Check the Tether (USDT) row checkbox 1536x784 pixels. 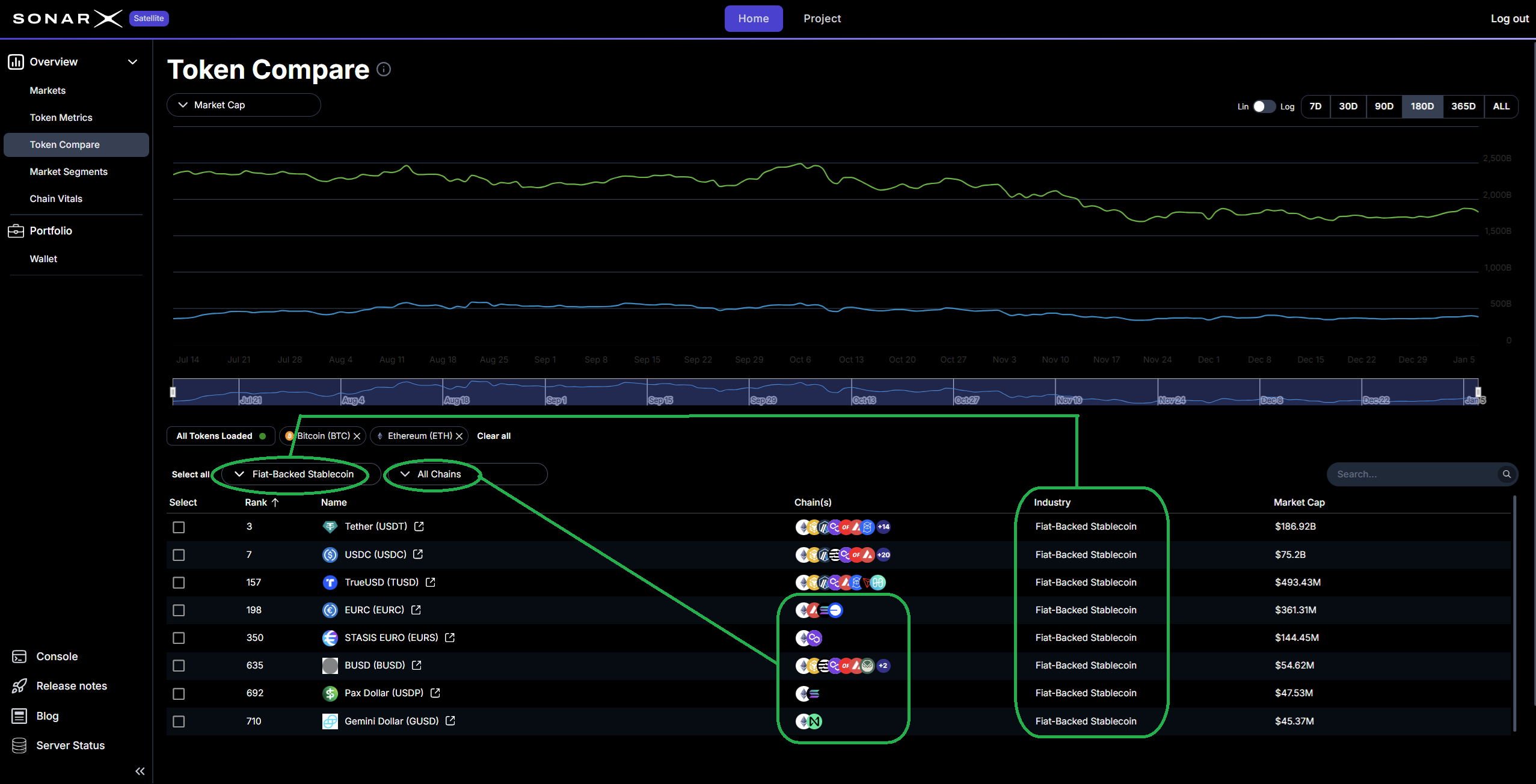(179, 527)
